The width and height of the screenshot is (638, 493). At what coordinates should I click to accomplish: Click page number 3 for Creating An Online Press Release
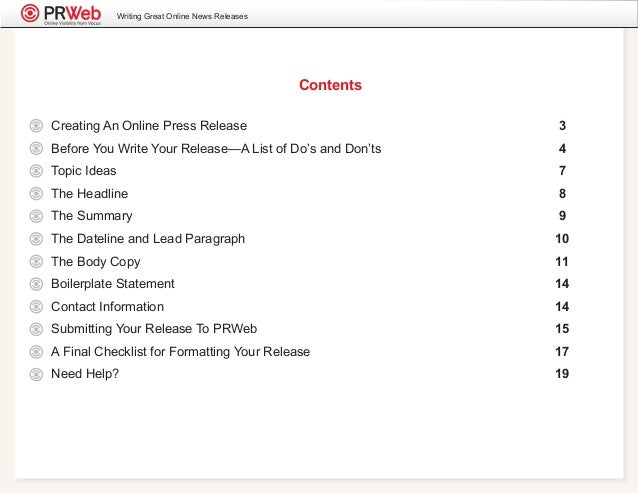tap(562, 126)
